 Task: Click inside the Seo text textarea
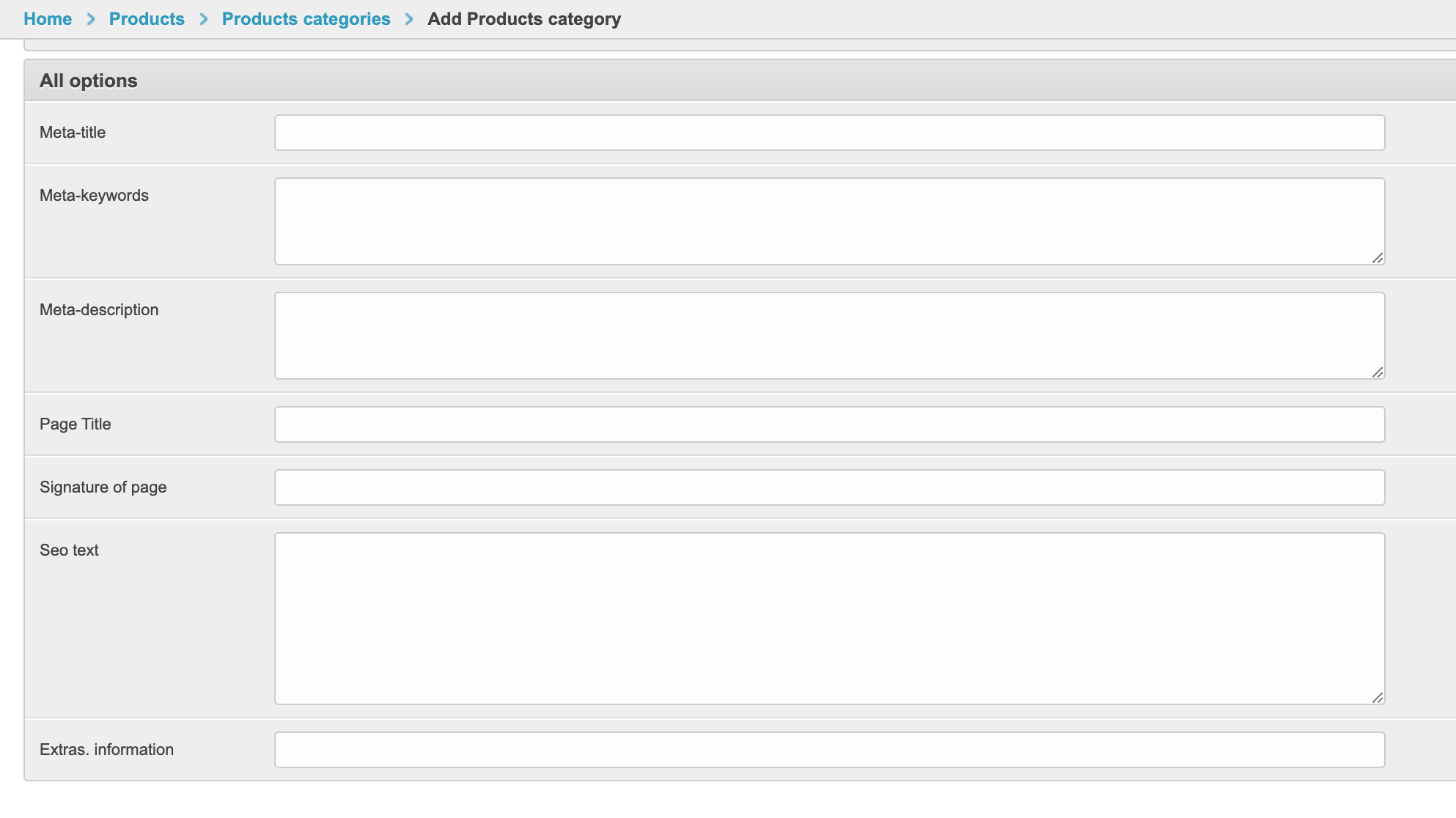(829, 619)
